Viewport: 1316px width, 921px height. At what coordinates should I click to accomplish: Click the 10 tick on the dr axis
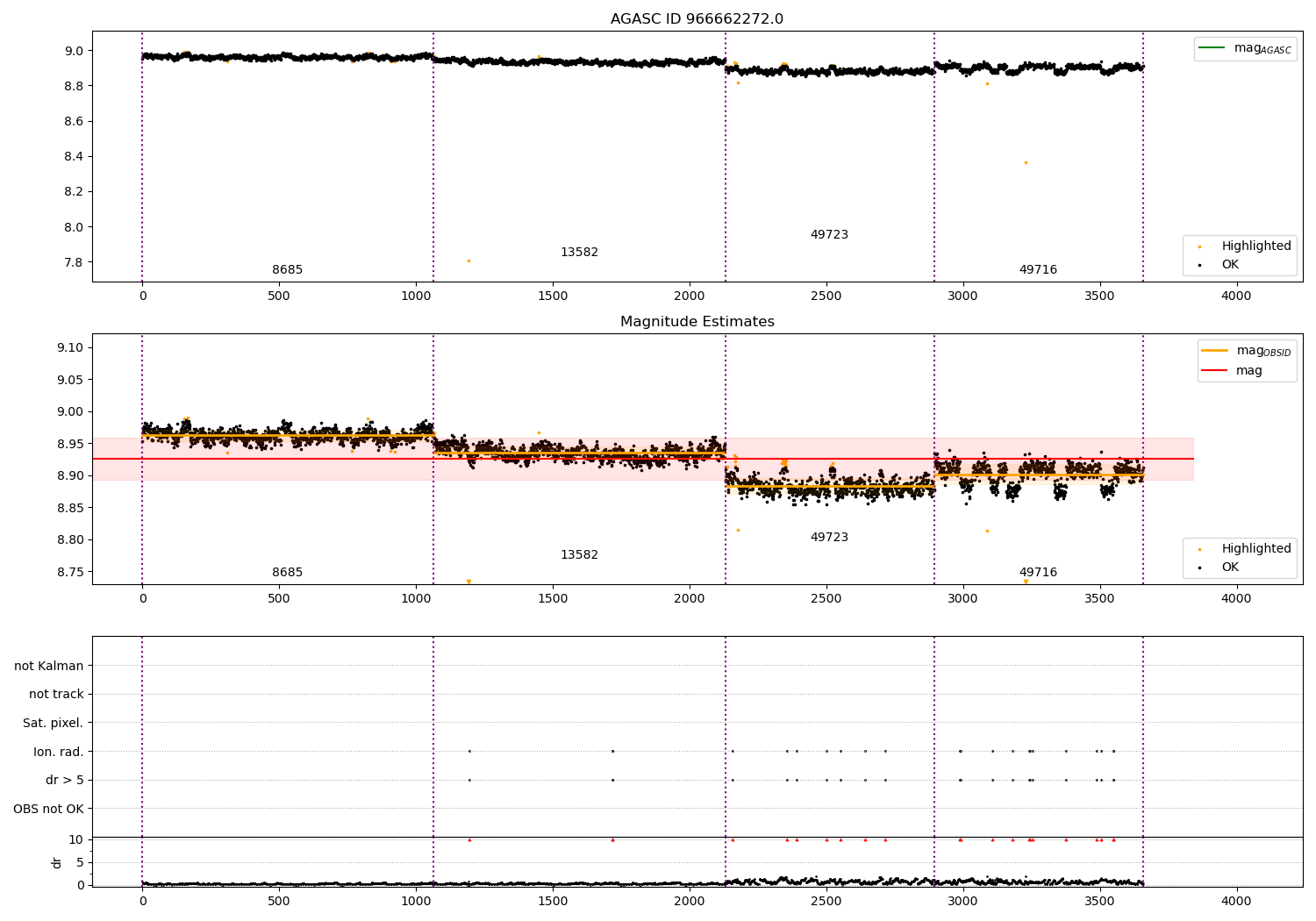click(x=76, y=839)
